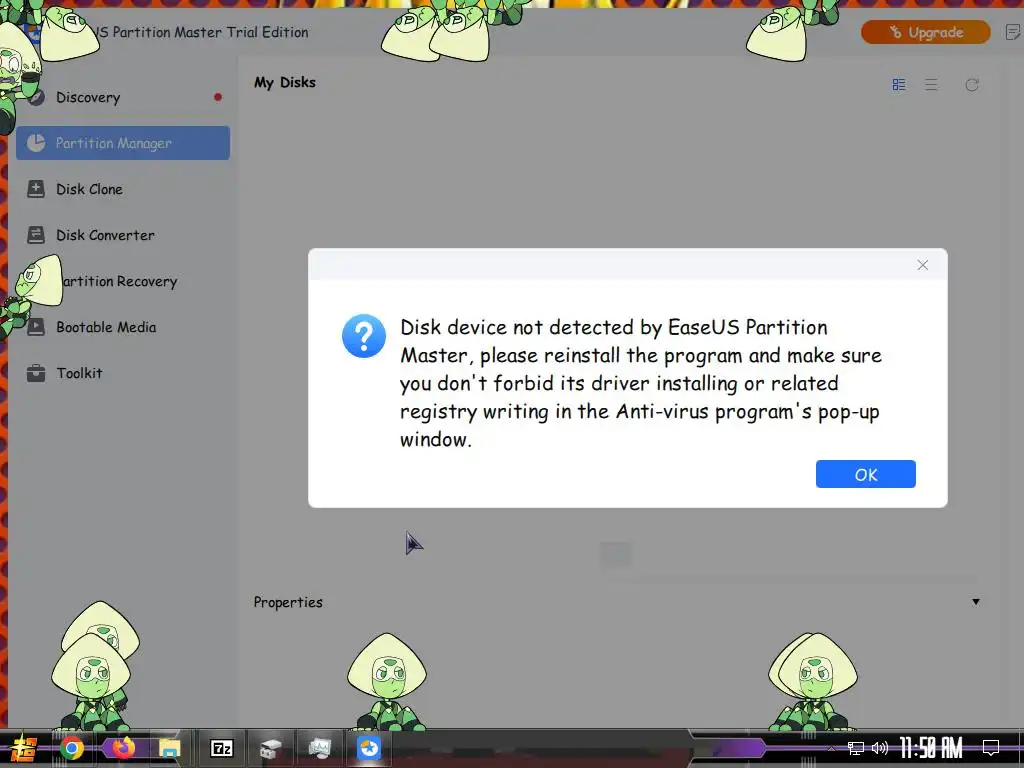Viewport: 1024px width, 768px height.
Task: Click the volume speaker tray icon
Action: (x=880, y=748)
